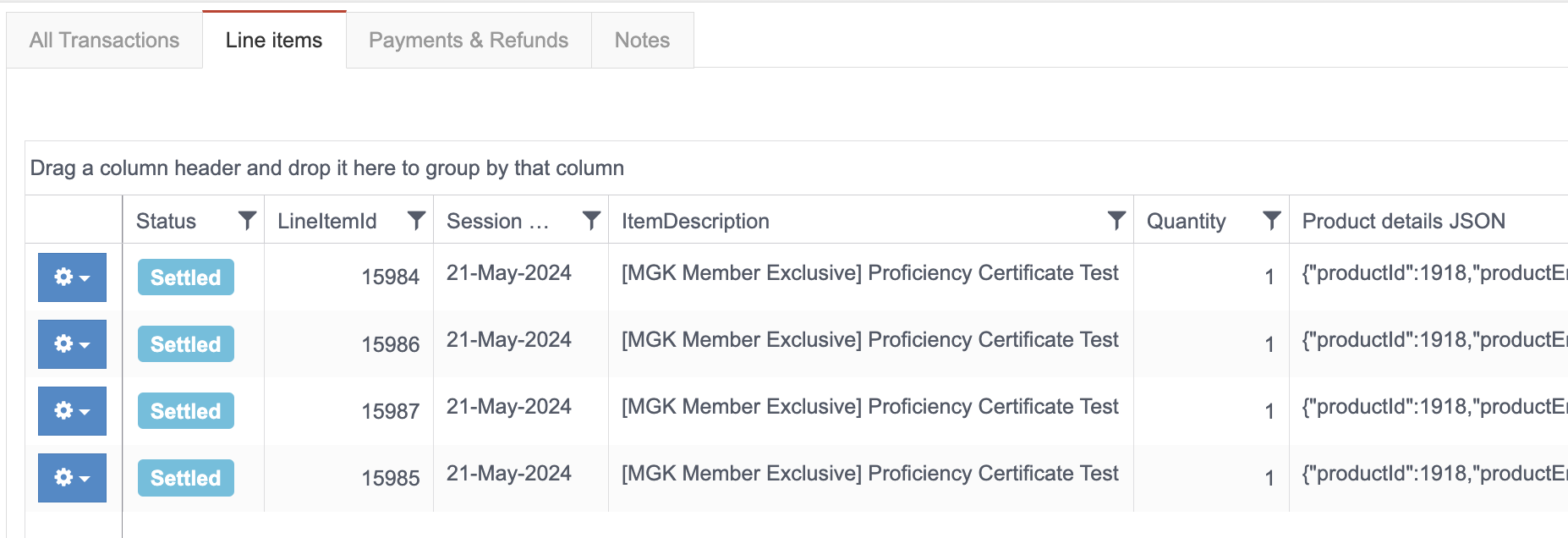The width and height of the screenshot is (1568, 538).
Task: Click Settled badge for item 15984
Action: point(185,277)
